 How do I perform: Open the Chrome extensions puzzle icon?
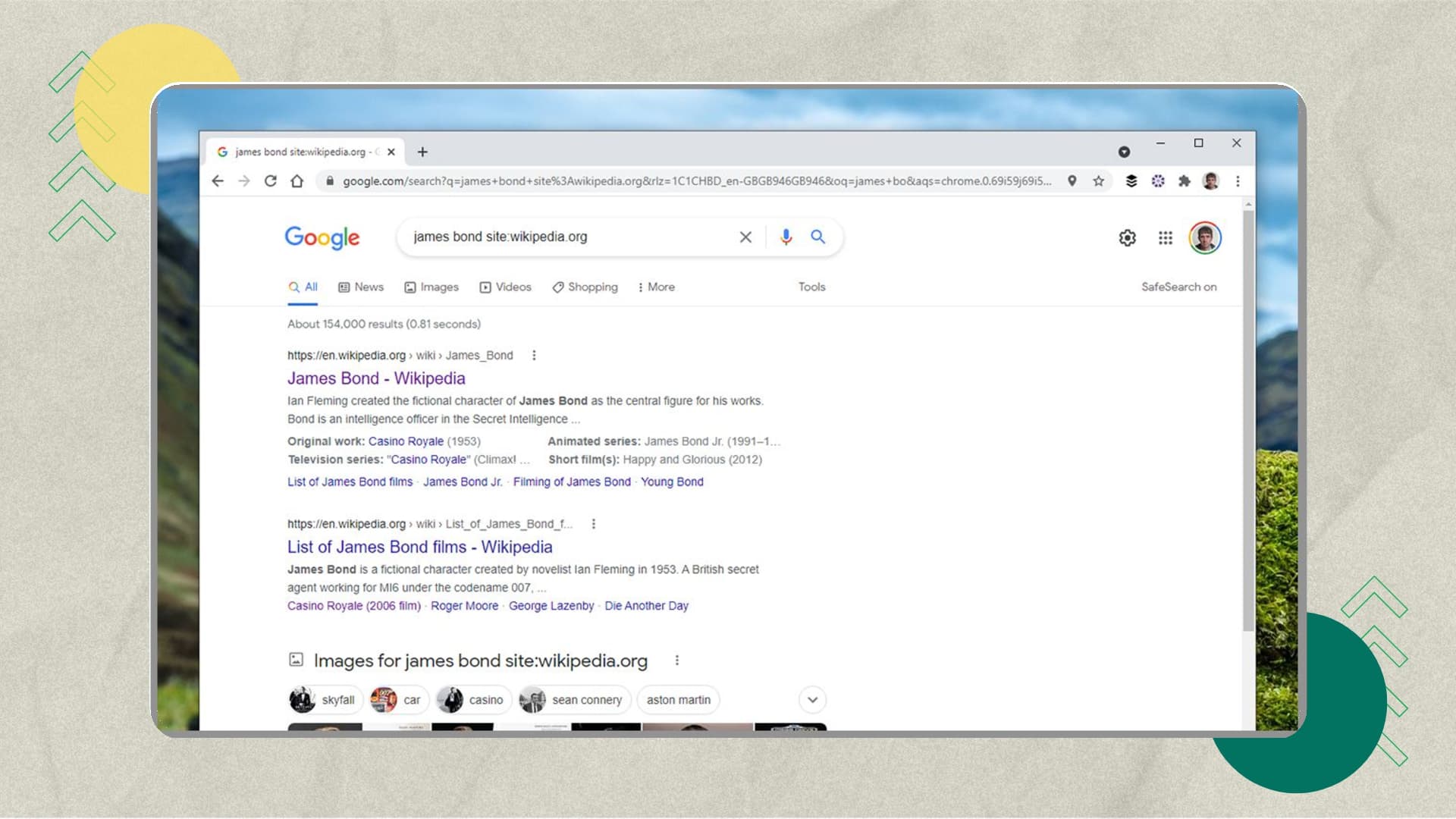(1185, 181)
